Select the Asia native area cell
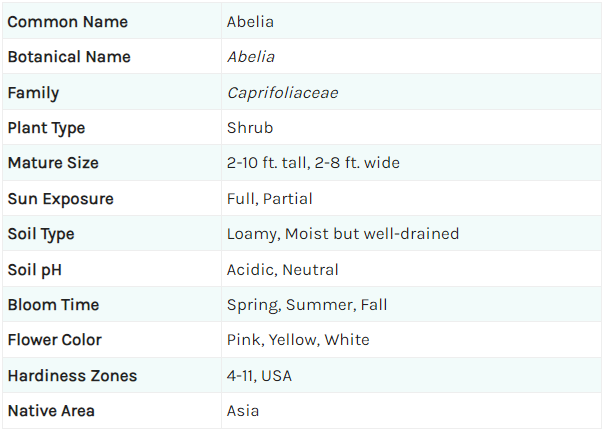 click(x=411, y=411)
